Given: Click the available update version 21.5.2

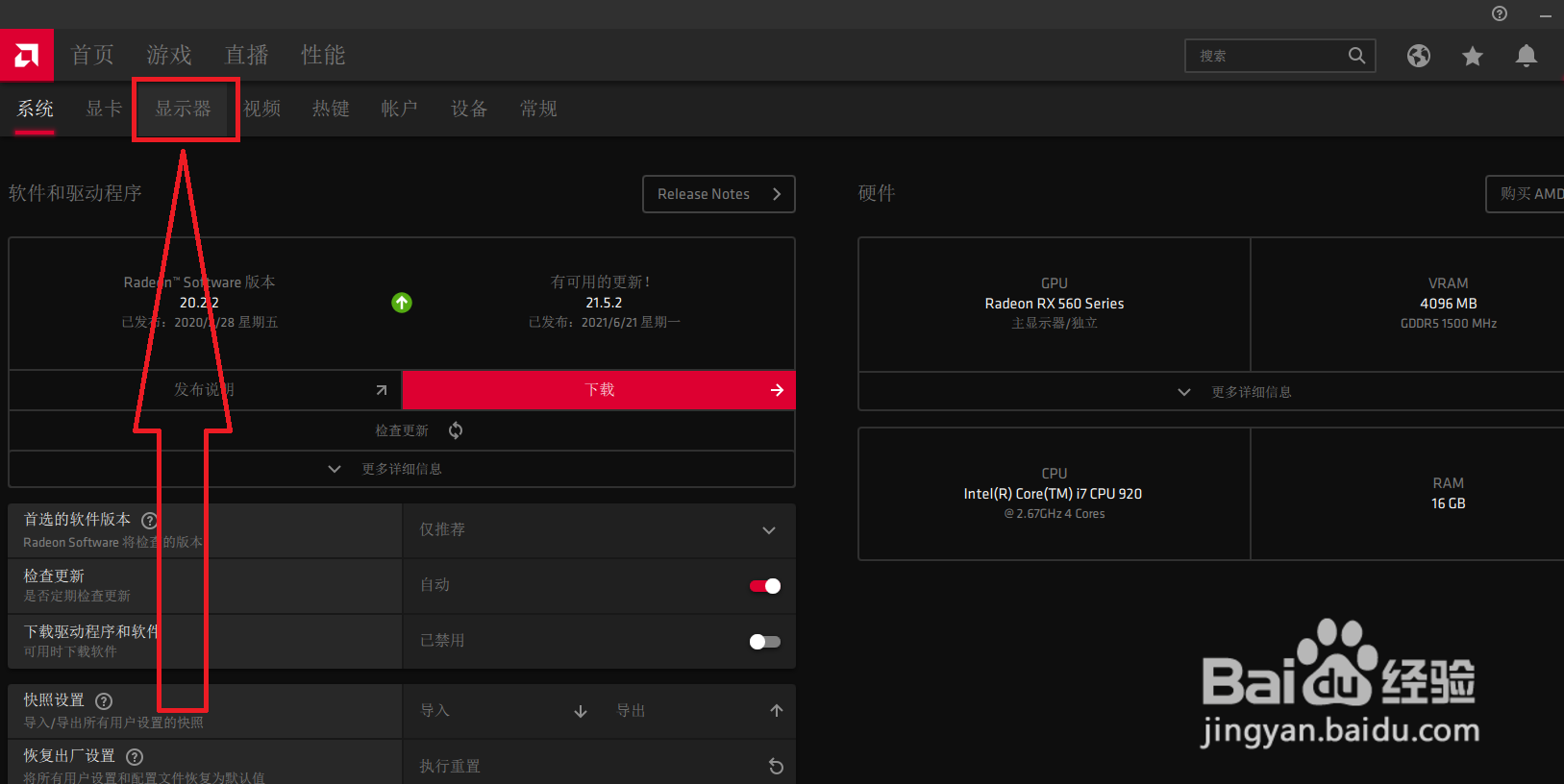Looking at the screenshot, I should click(604, 303).
